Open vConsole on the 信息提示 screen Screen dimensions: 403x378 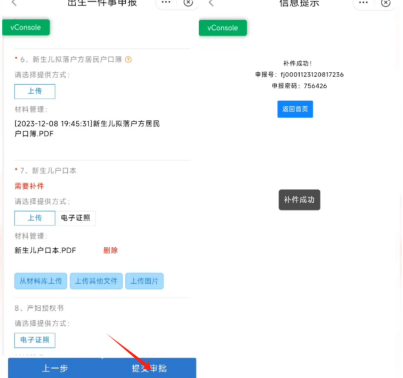223,28
